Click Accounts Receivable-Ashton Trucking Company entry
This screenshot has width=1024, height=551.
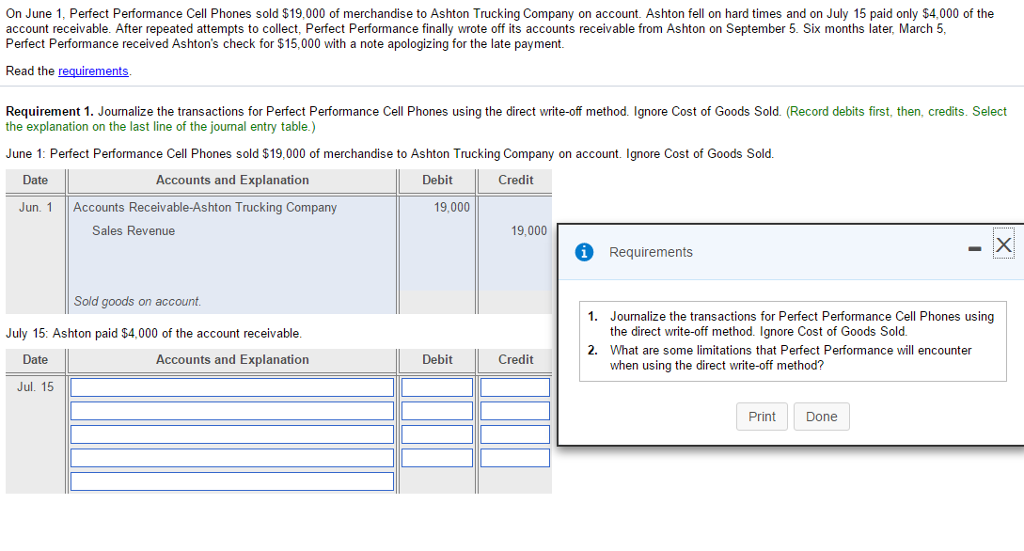(x=205, y=208)
